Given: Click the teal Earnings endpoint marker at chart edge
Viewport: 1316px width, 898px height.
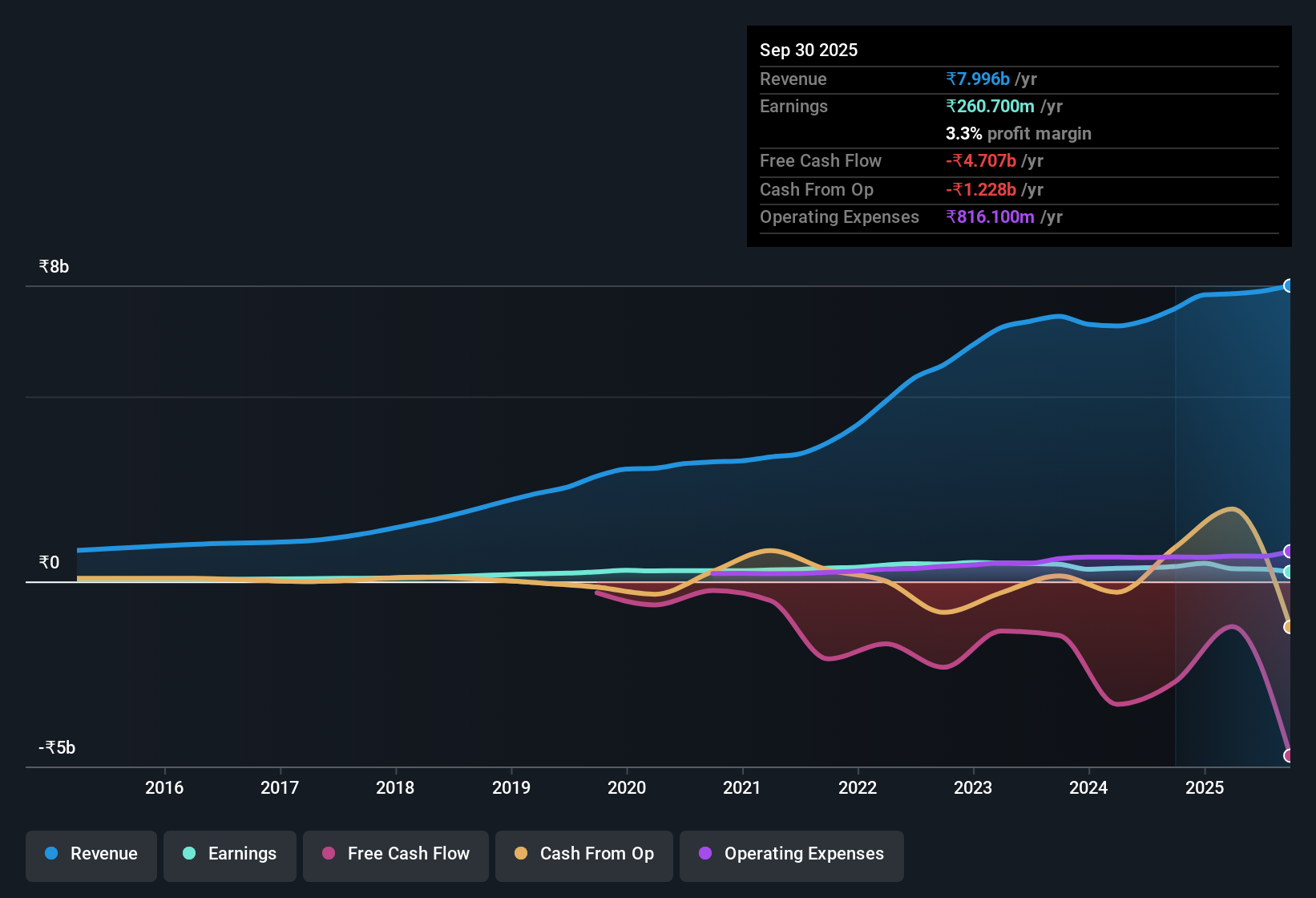Looking at the screenshot, I should 1290,572.
